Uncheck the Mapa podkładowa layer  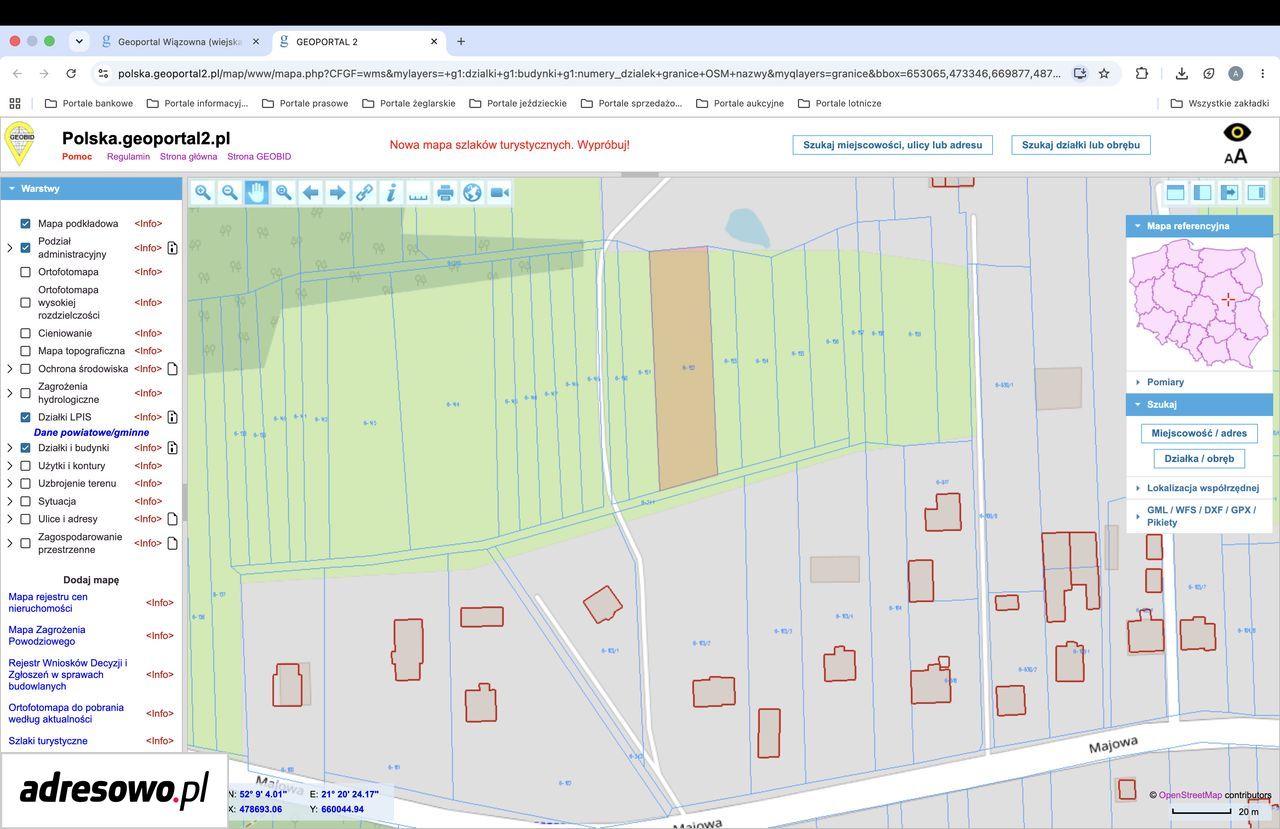click(26, 224)
